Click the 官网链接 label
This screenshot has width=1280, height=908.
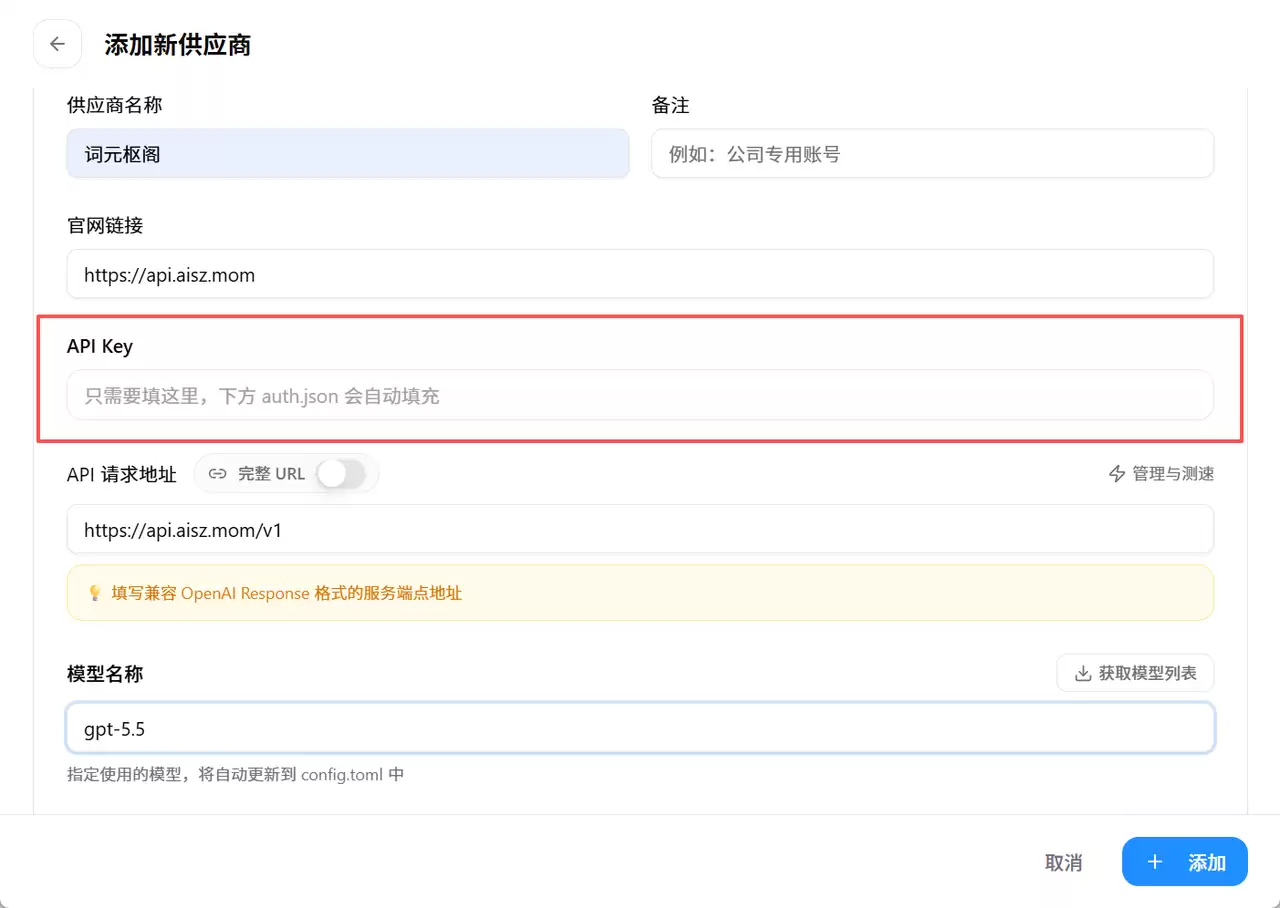105,225
